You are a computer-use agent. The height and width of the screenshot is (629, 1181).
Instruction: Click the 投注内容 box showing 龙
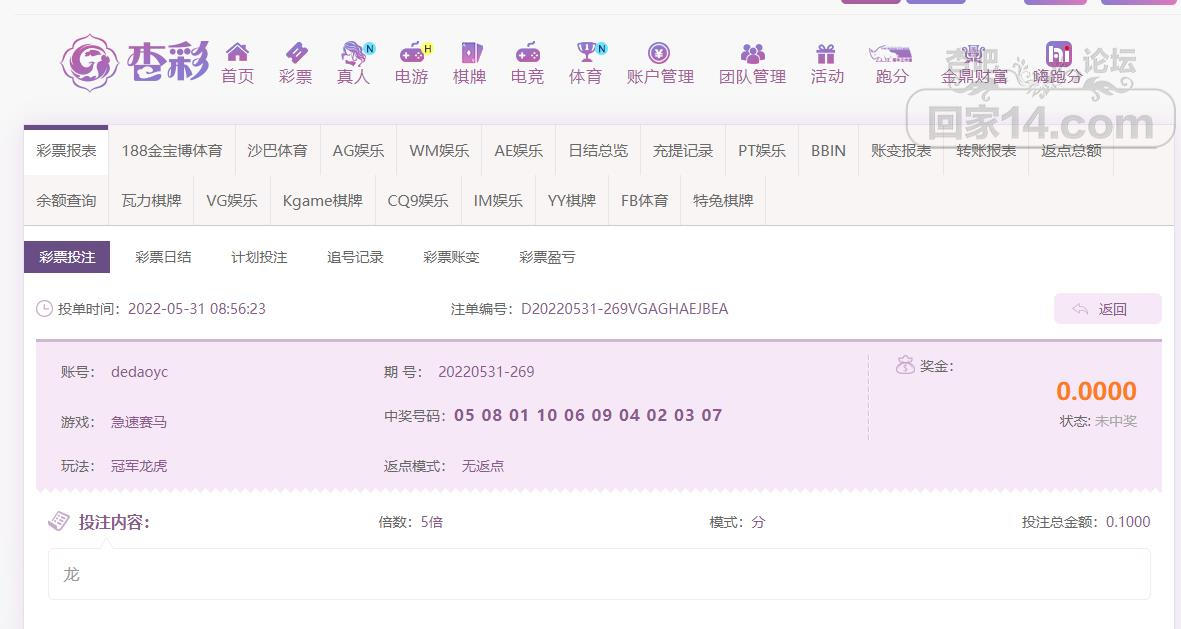599,574
